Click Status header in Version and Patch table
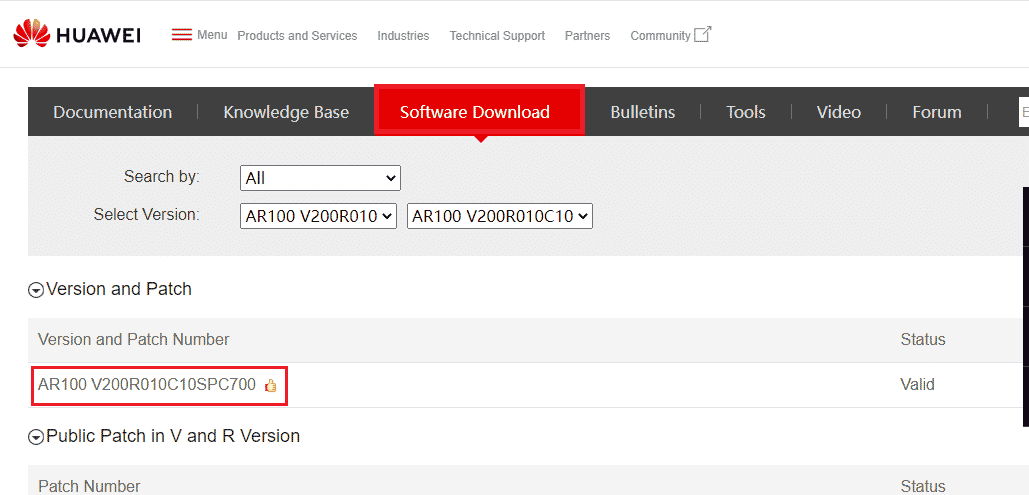 pos(923,339)
